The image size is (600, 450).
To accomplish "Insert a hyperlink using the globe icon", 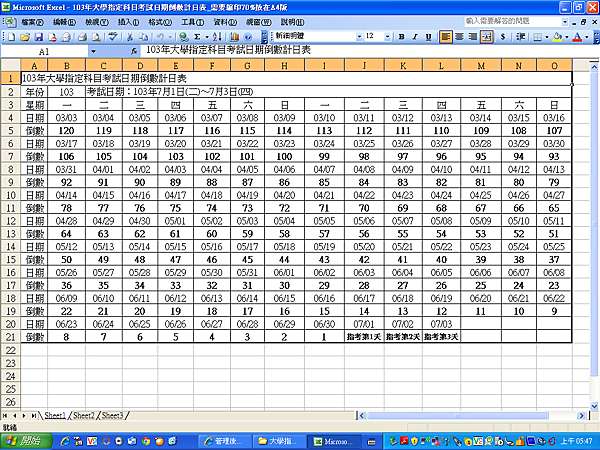I will coord(184,37).
